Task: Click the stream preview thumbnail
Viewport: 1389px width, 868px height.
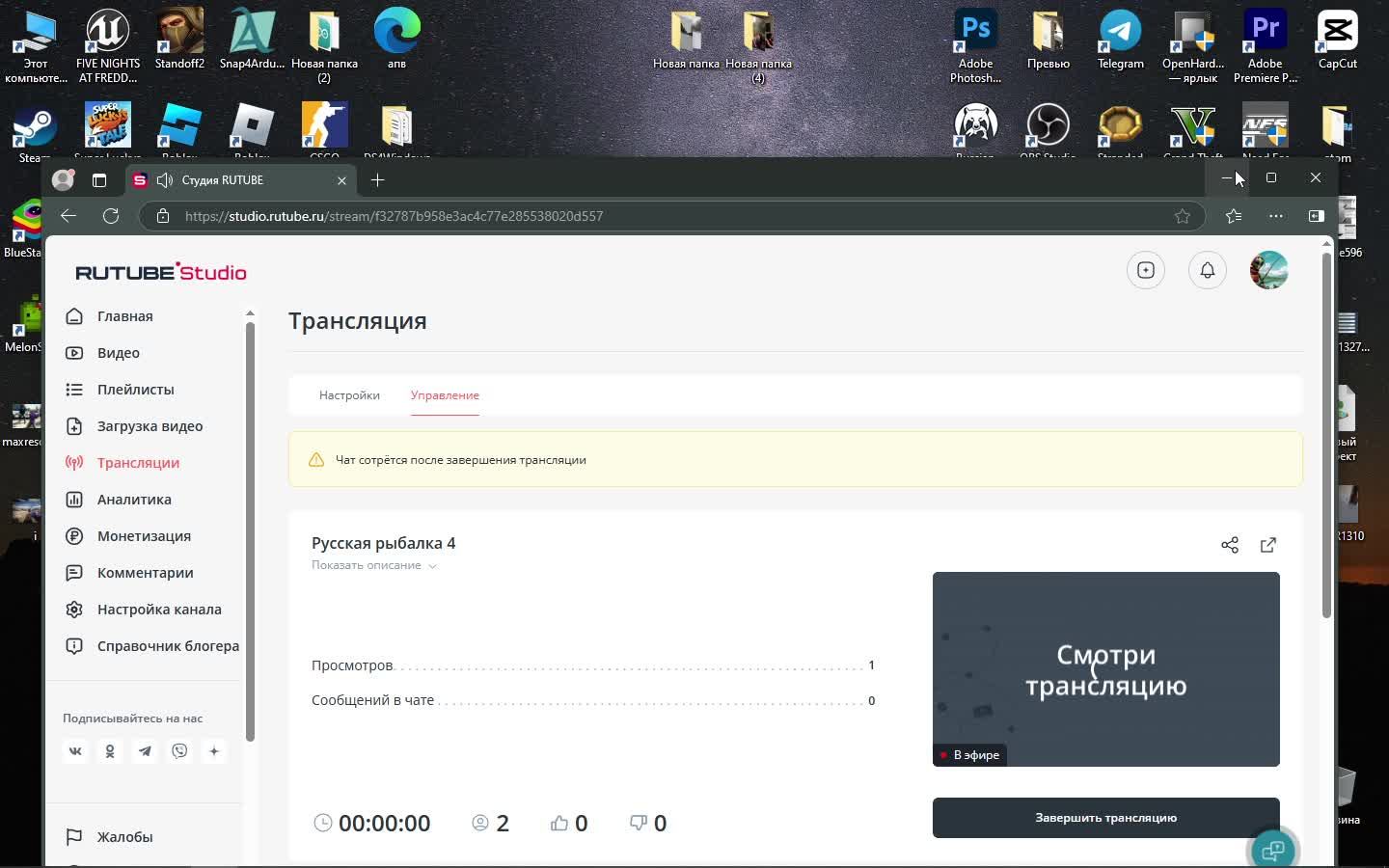Action: click(x=1105, y=669)
